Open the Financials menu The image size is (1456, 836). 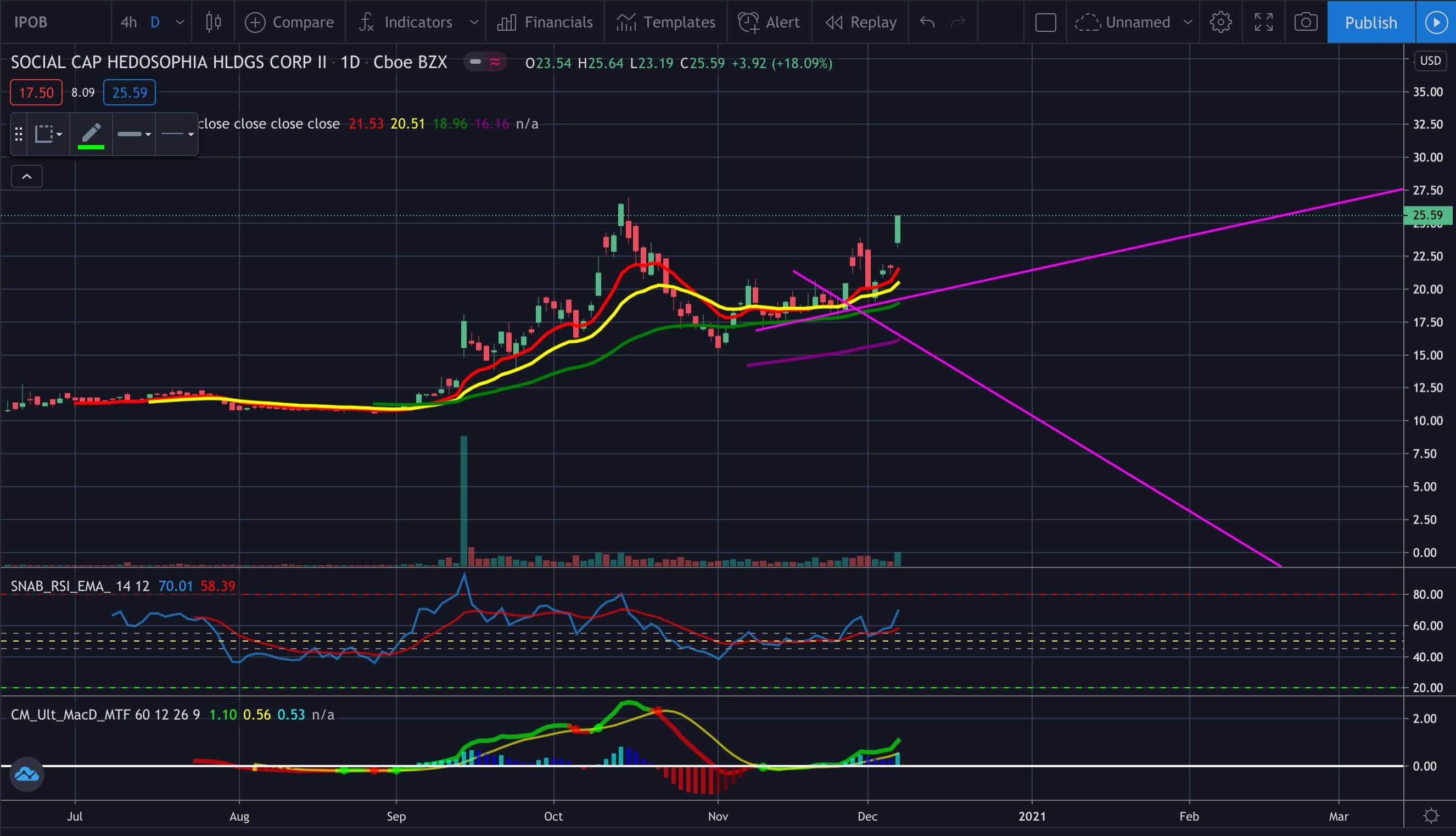point(545,23)
